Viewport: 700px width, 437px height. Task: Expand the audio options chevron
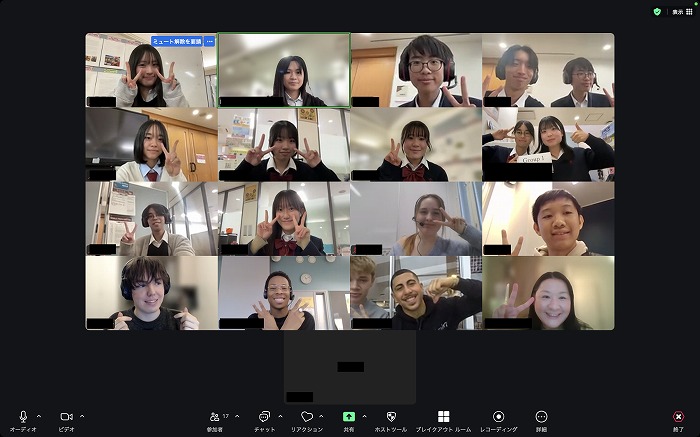[39, 415]
